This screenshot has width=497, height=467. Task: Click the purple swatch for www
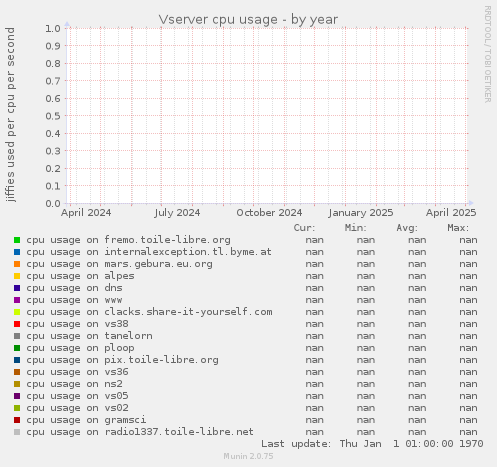click(17, 300)
